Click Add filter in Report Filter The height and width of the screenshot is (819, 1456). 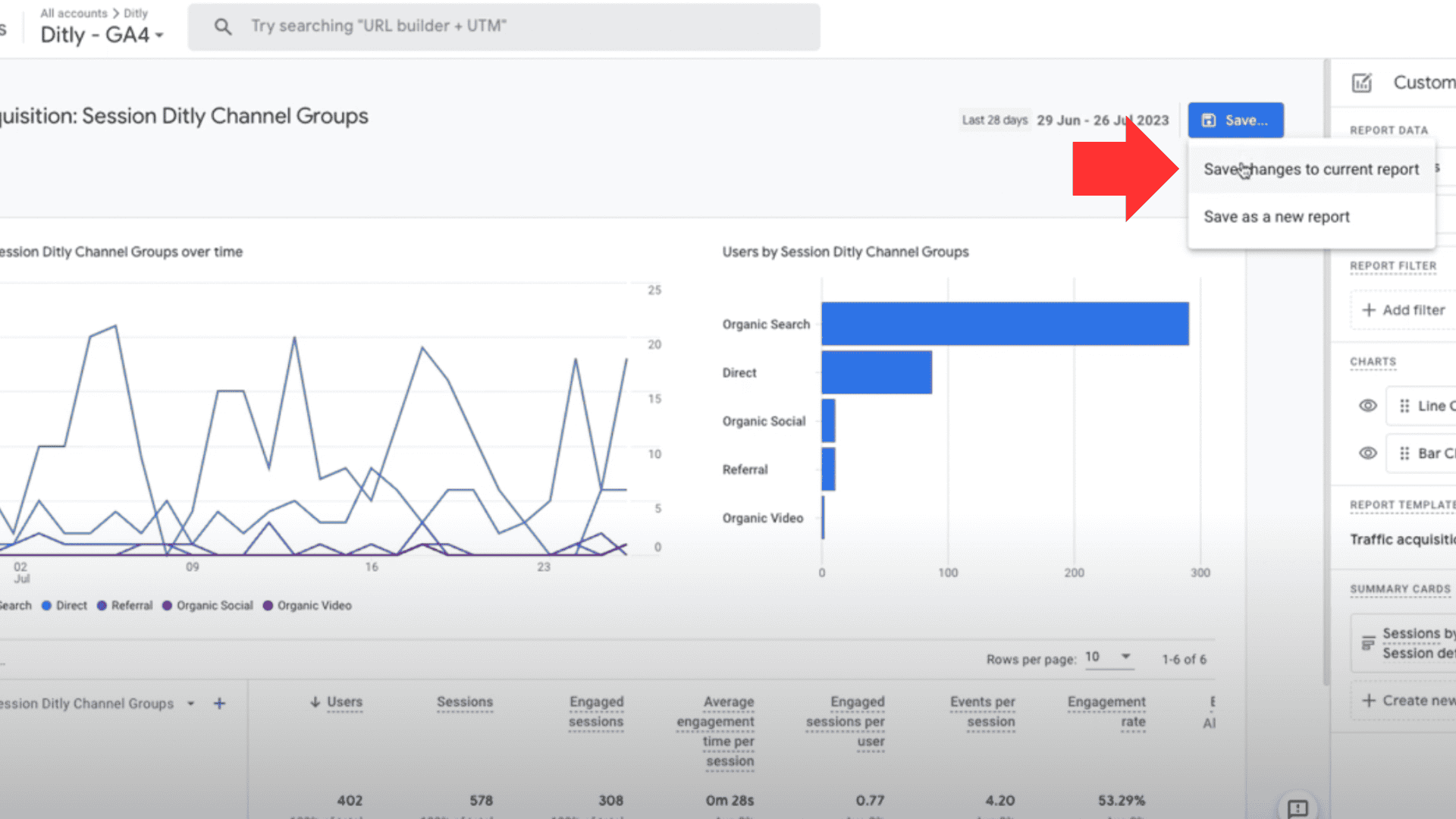pyautogui.click(x=1403, y=310)
